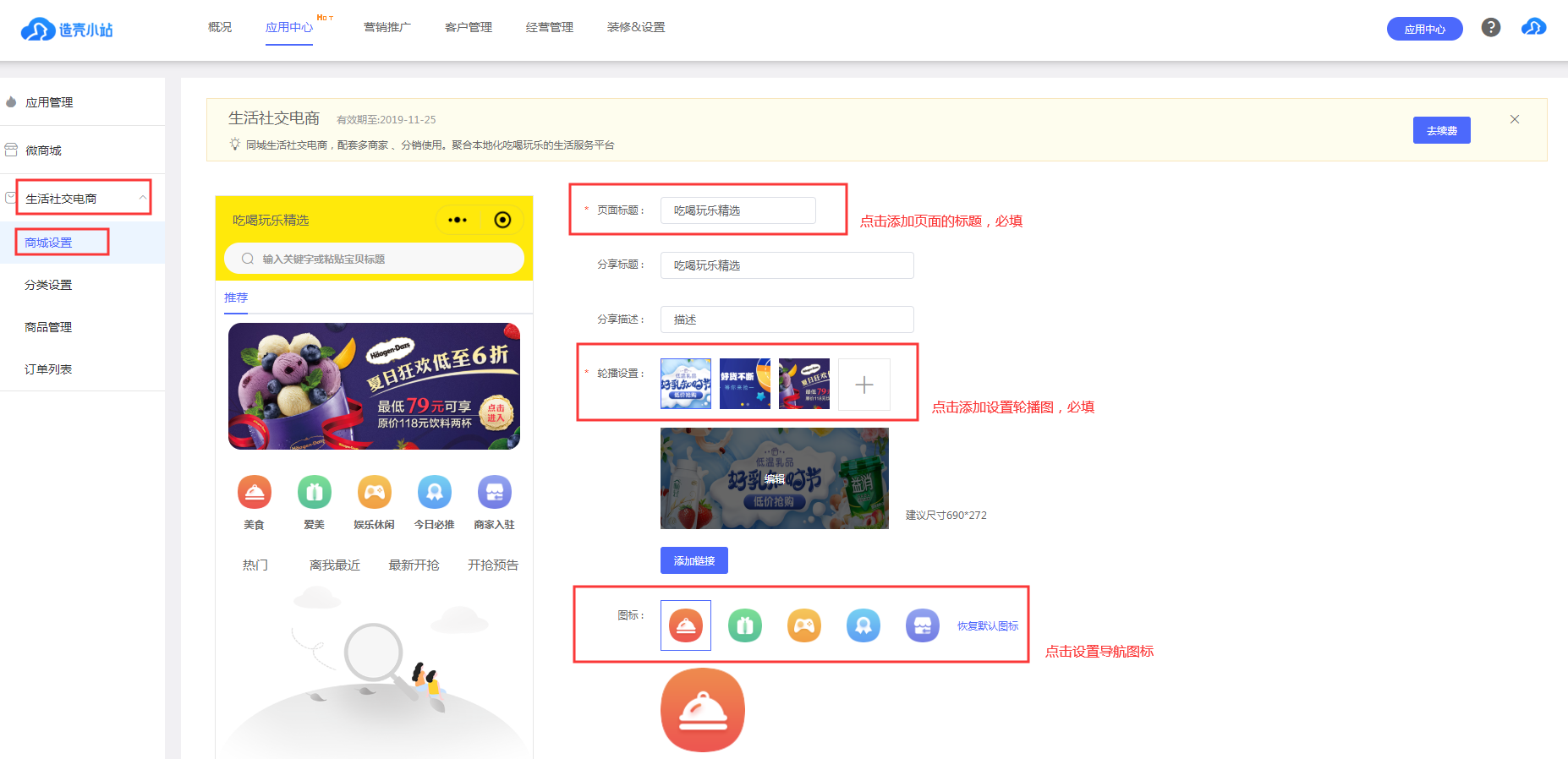Click the phone preview search box
This screenshot has width=1568, height=759.
pos(374,259)
